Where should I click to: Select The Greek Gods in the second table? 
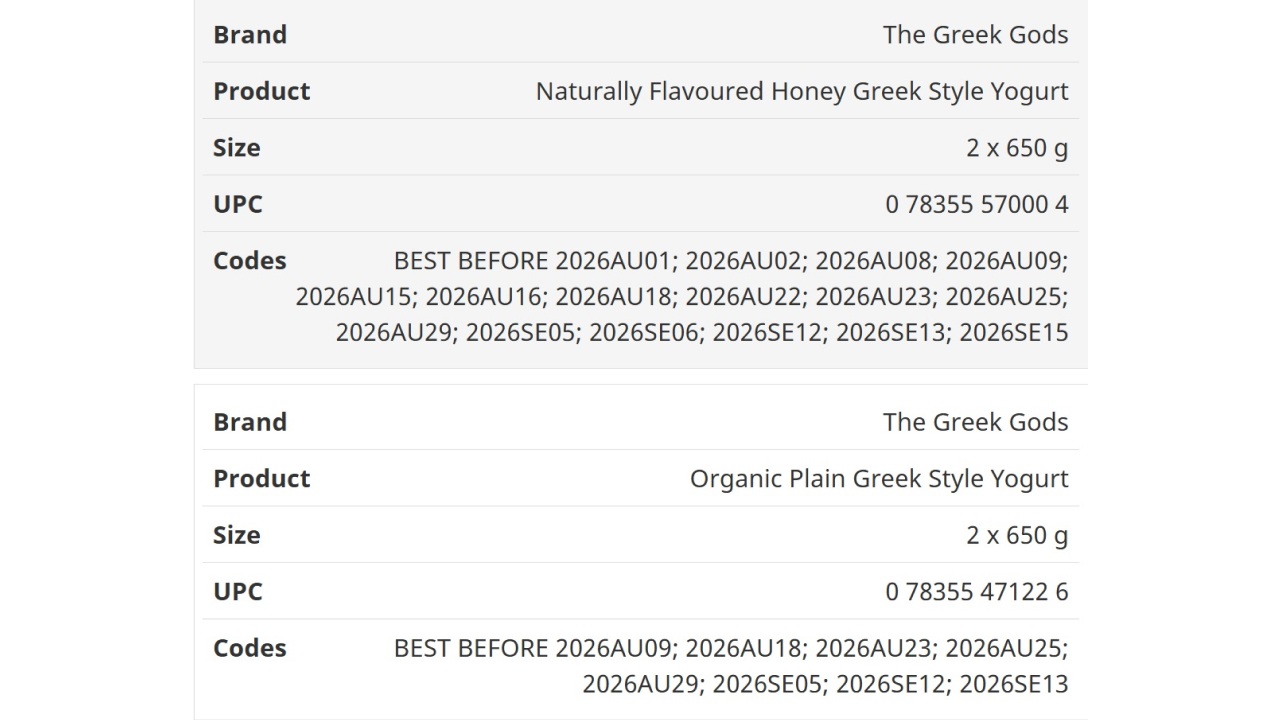pyautogui.click(x=975, y=422)
